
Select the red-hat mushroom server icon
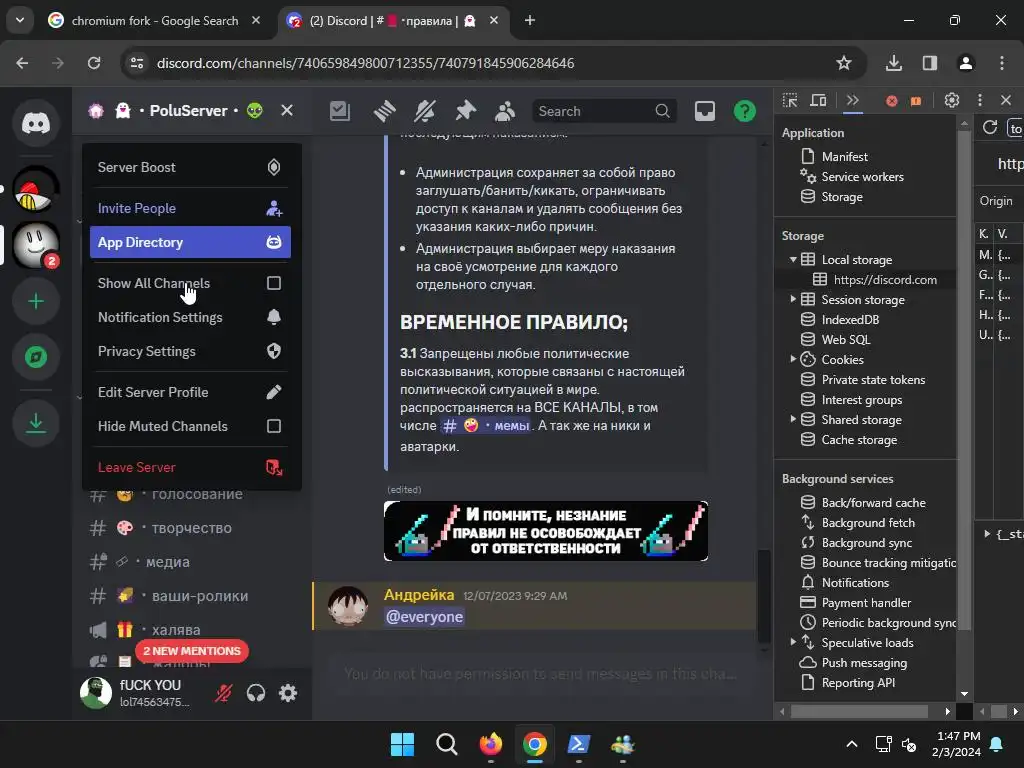click(x=36, y=189)
